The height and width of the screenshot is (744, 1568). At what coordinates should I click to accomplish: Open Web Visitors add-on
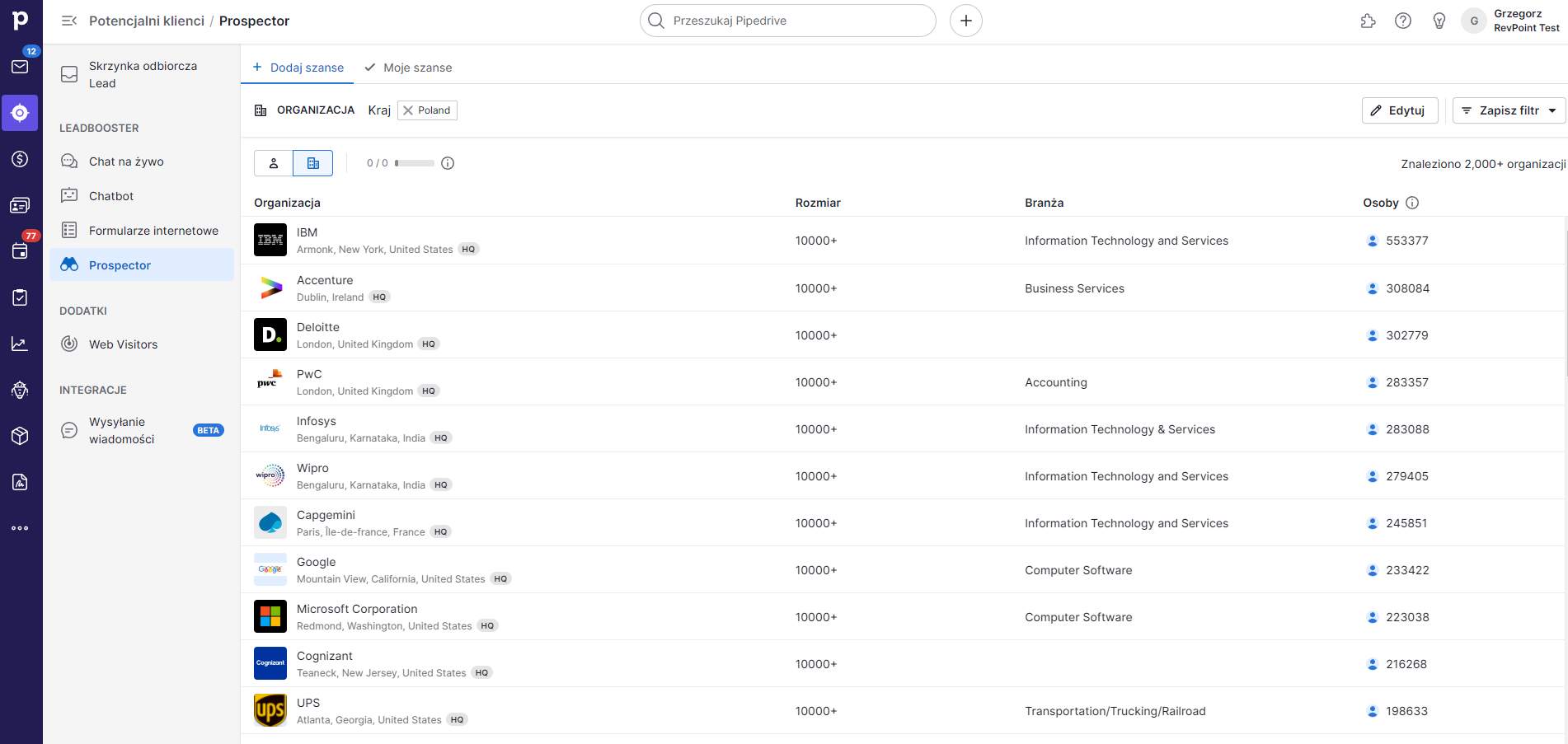tap(142, 344)
